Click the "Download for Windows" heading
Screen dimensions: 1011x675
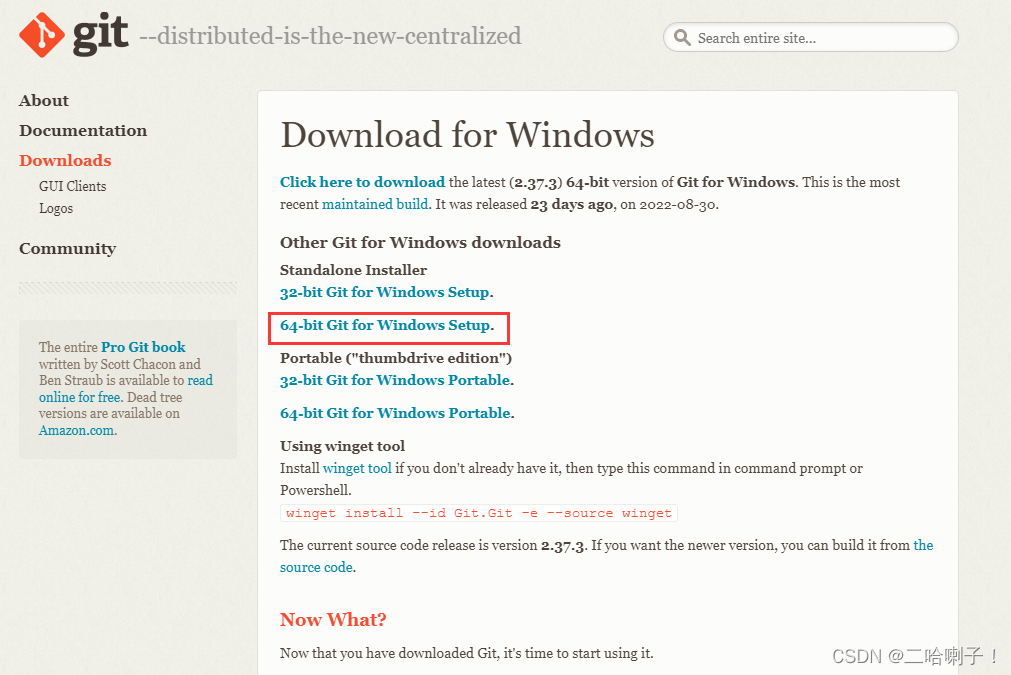[x=467, y=135]
